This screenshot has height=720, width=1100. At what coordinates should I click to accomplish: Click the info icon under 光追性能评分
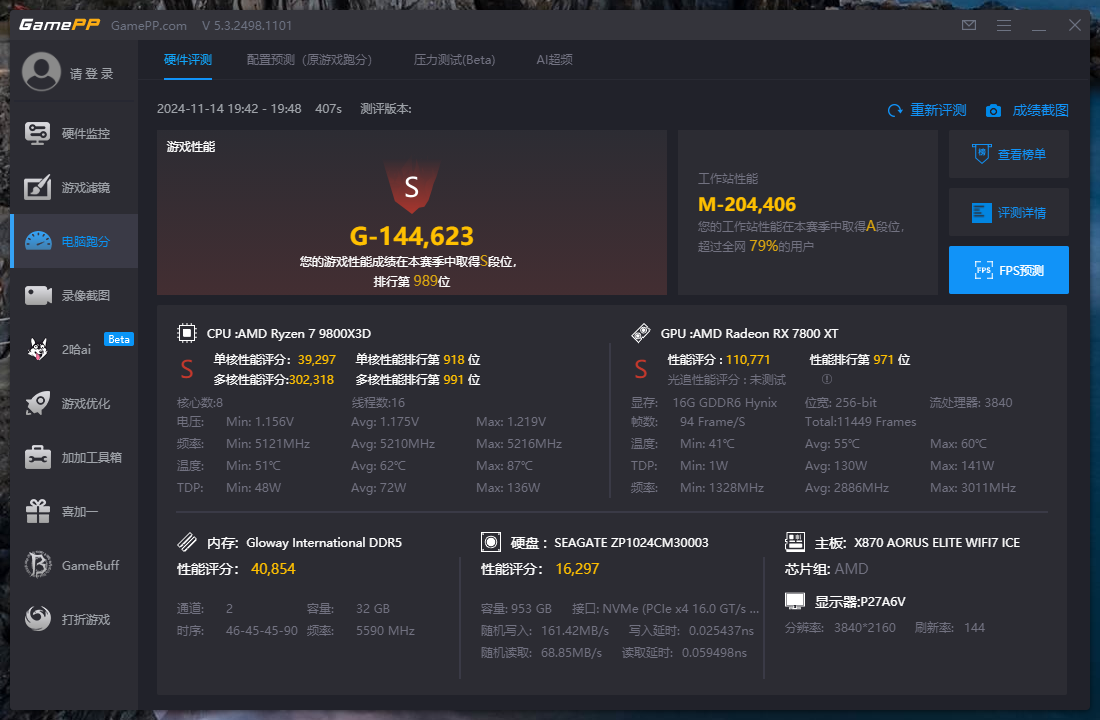[827, 379]
